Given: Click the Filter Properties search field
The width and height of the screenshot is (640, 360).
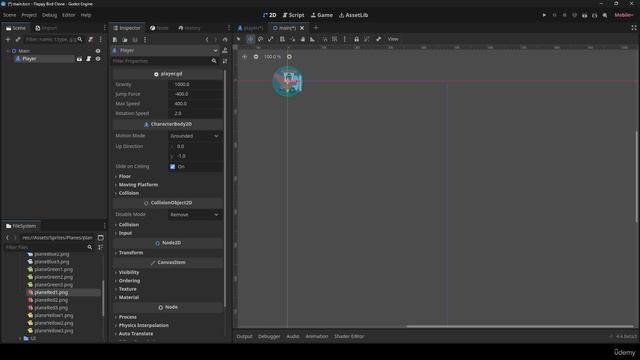Looking at the screenshot, I should click(x=165, y=61).
